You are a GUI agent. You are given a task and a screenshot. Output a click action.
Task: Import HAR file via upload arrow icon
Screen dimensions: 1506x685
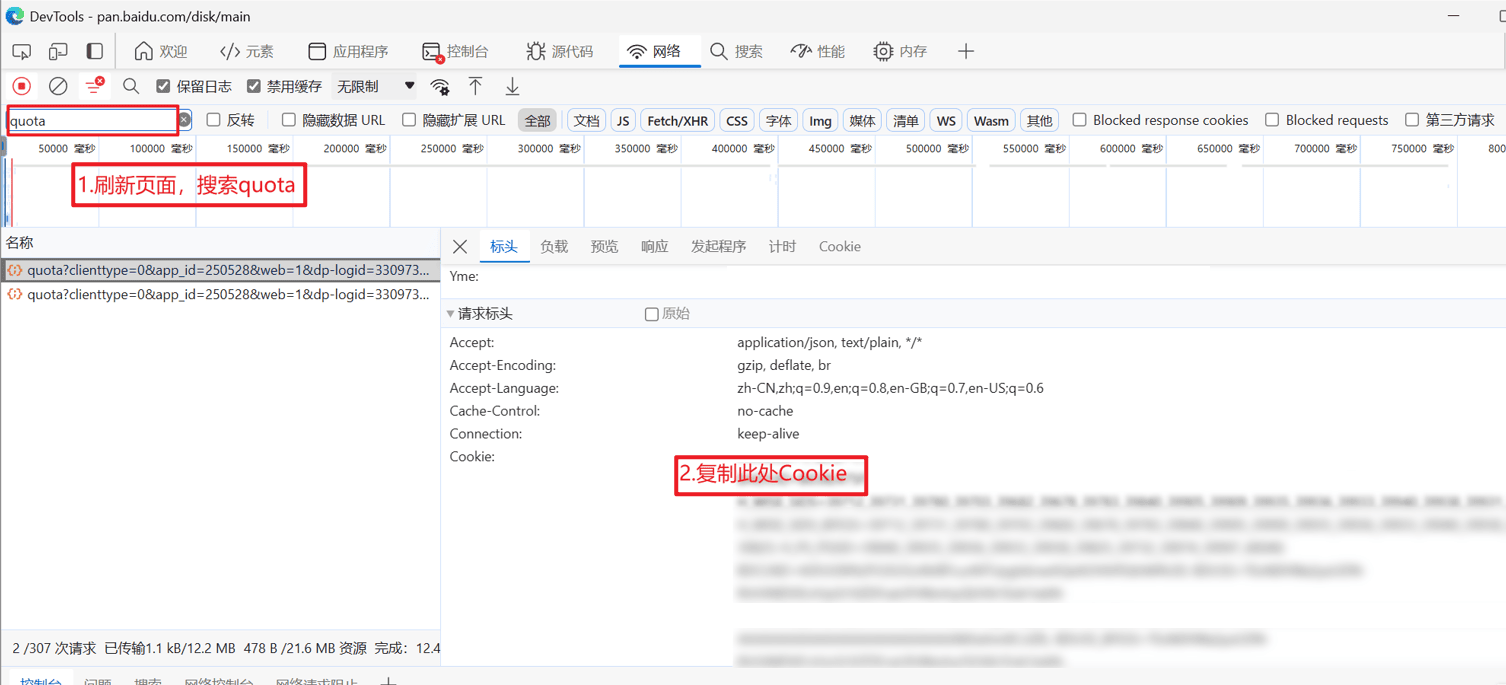pos(476,86)
